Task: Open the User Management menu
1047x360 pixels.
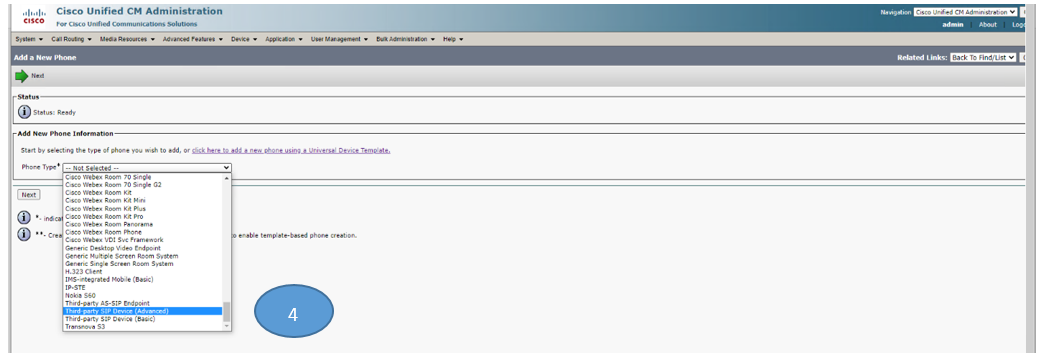Action: 339,39
